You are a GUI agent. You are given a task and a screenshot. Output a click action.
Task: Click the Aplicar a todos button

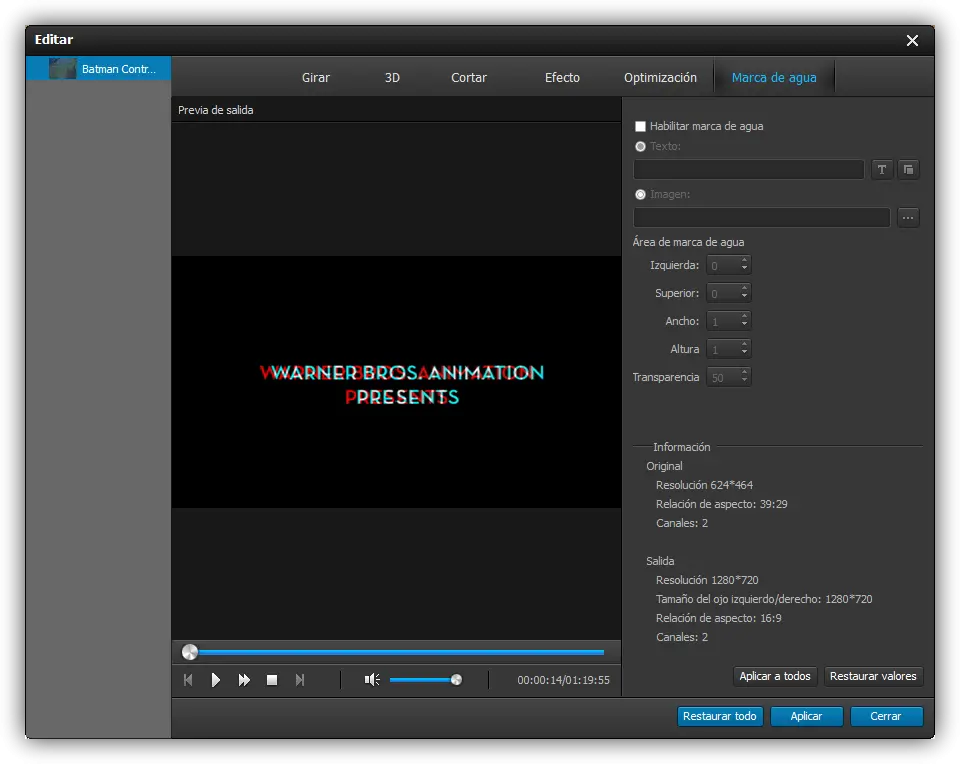pyautogui.click(x=775, y=677)
